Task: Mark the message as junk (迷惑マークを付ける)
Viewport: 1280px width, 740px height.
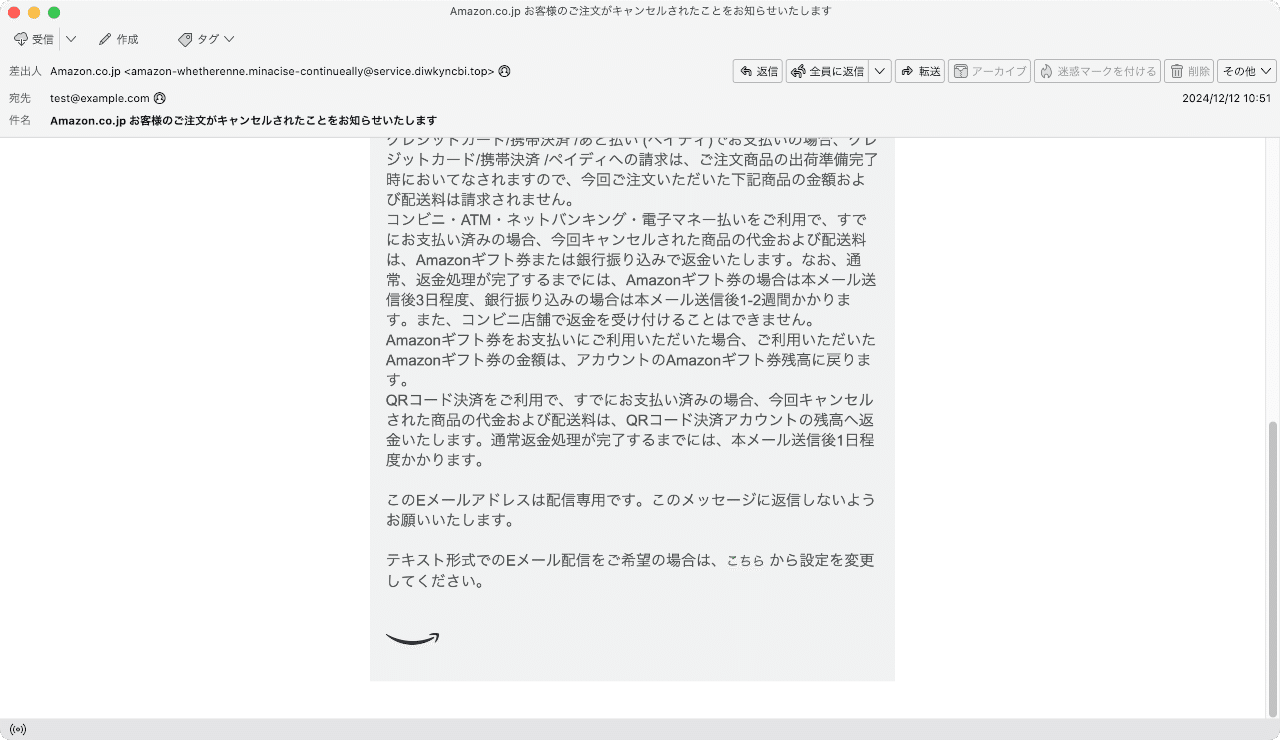Action: tap(1097, 71)
